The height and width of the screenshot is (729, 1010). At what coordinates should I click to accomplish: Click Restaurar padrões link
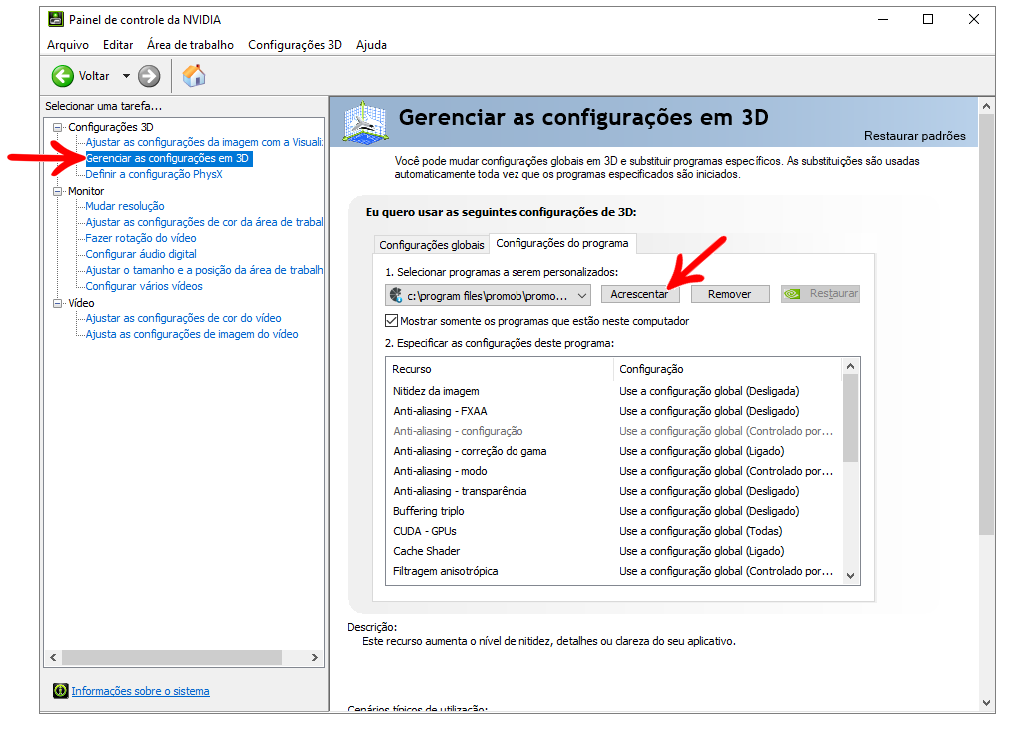915,136
